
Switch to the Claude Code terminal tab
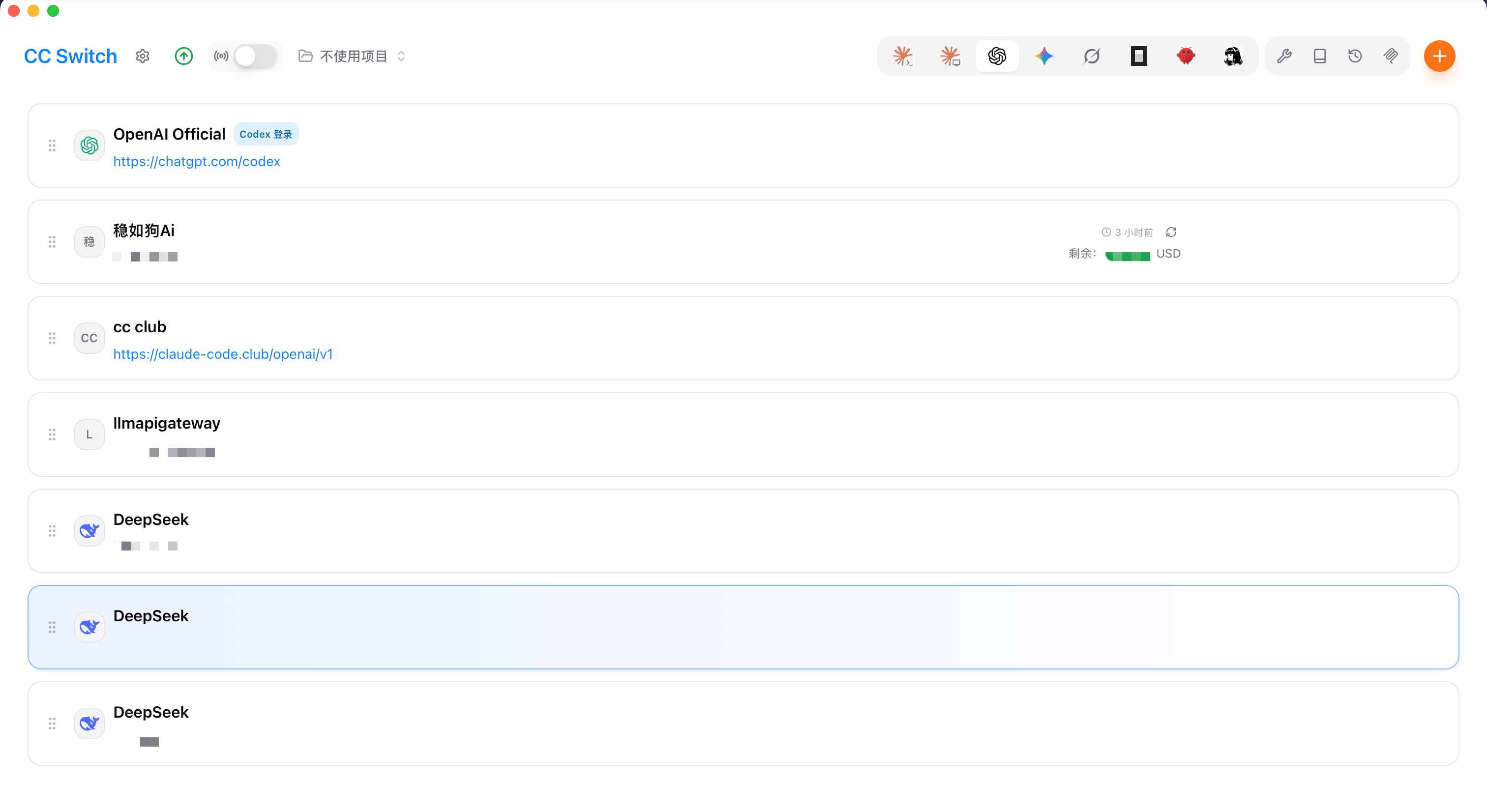(x=903, y=56)
